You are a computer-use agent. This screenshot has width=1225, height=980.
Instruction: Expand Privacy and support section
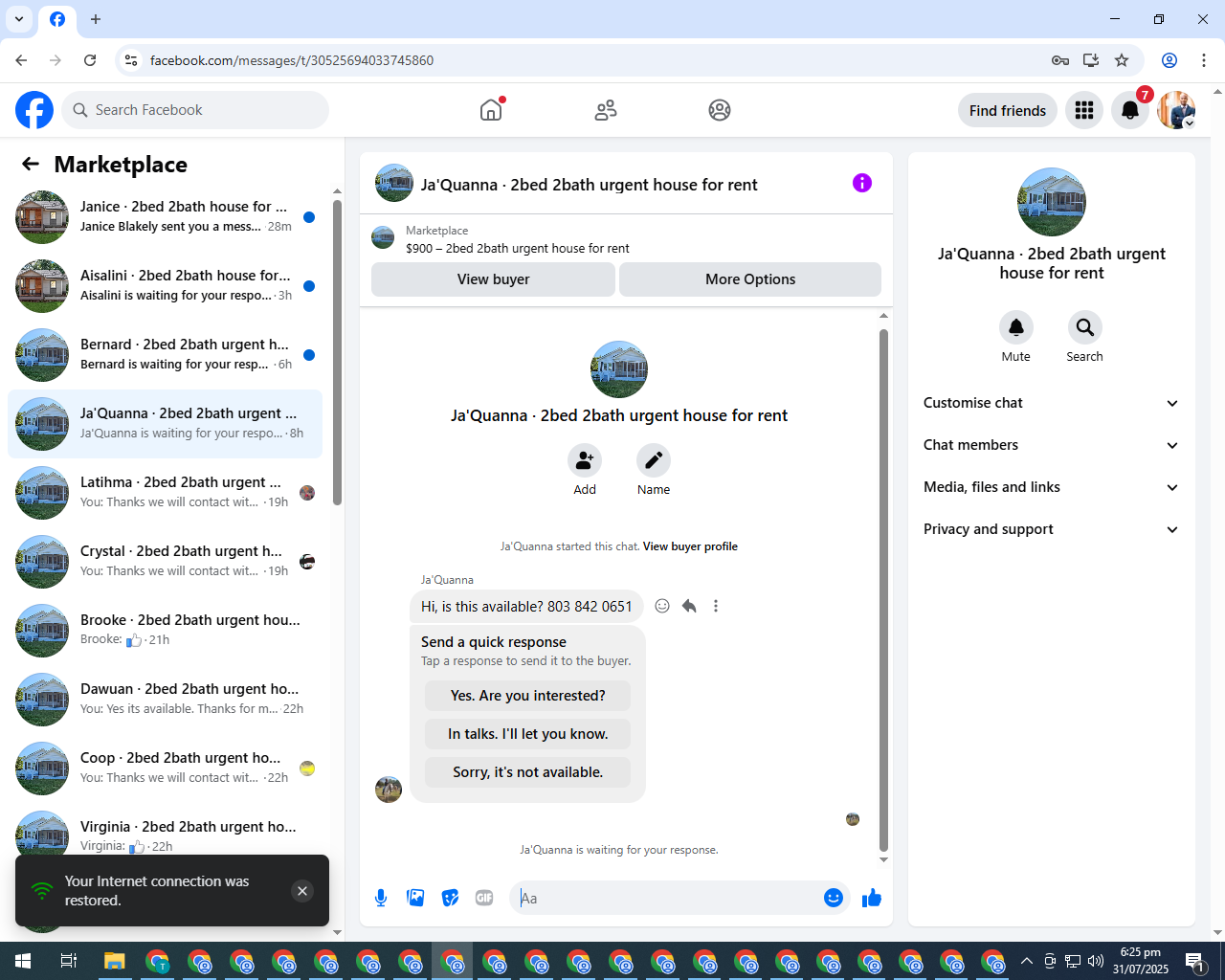pyautogui.click(x=1051, y=529)
